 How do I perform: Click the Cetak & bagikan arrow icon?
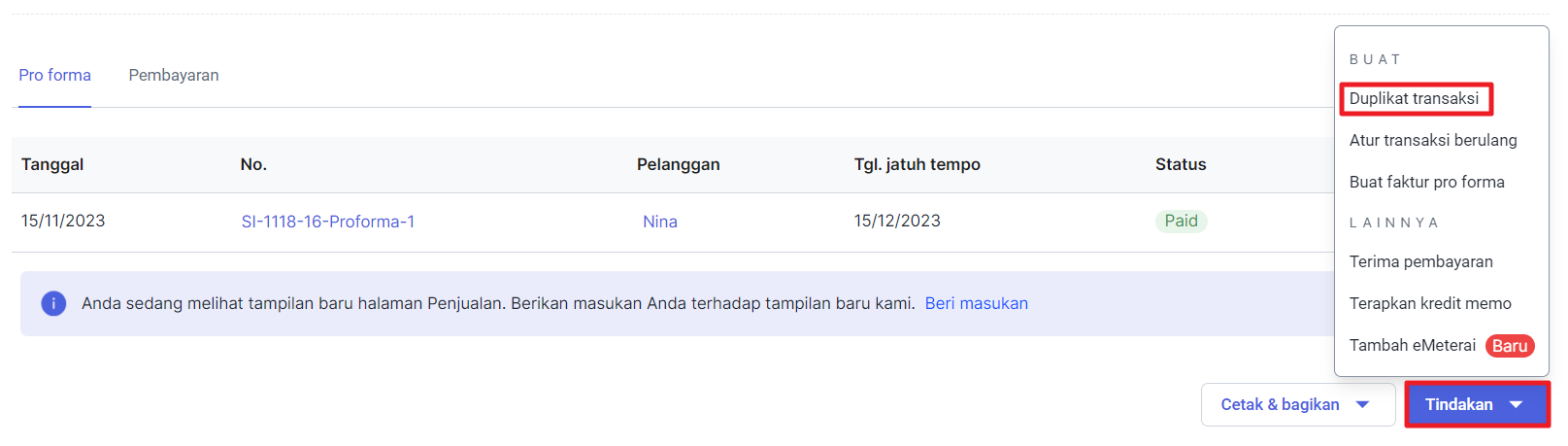click(x=1362, y=404)
